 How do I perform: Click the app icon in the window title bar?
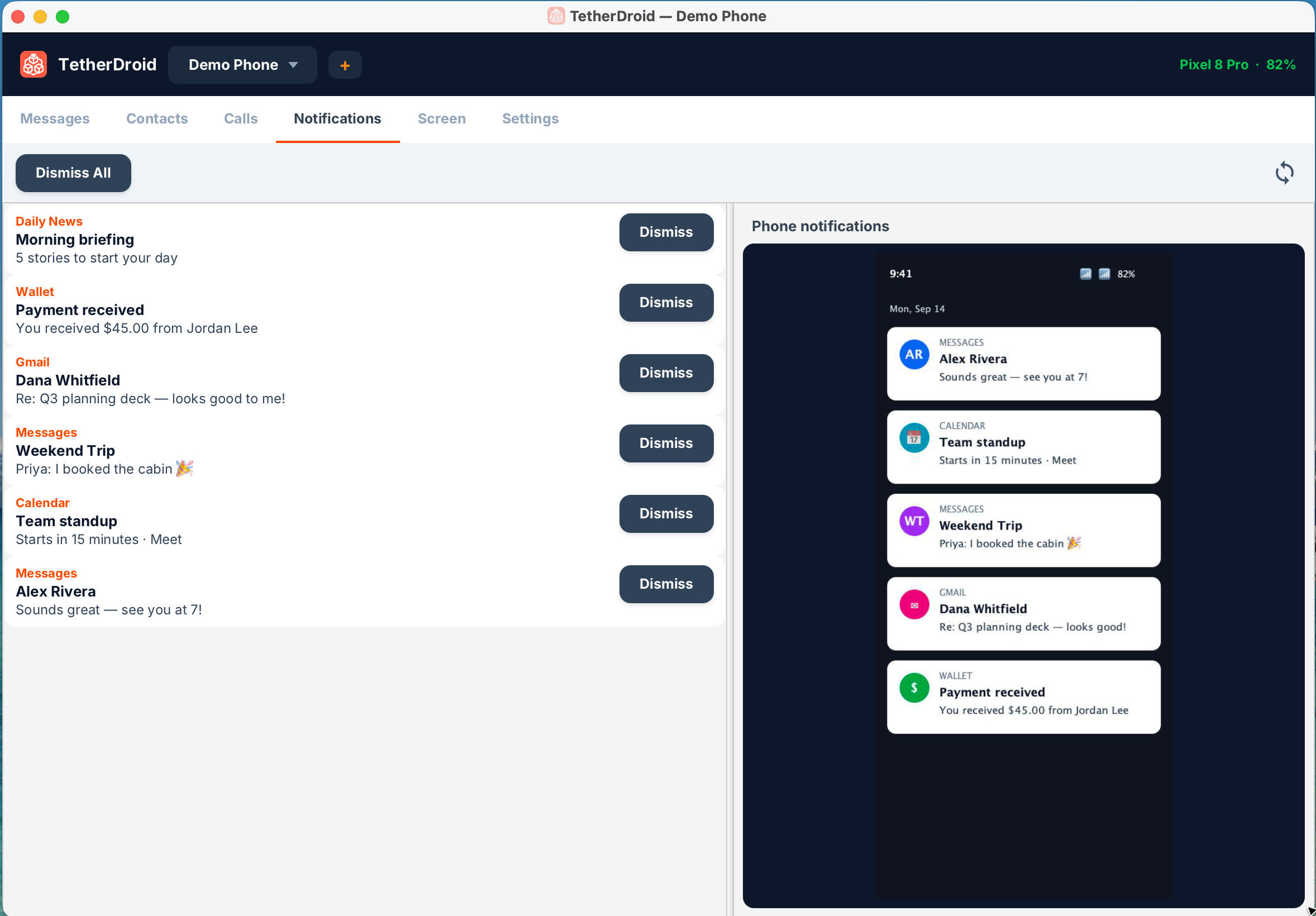coord(555,16)
